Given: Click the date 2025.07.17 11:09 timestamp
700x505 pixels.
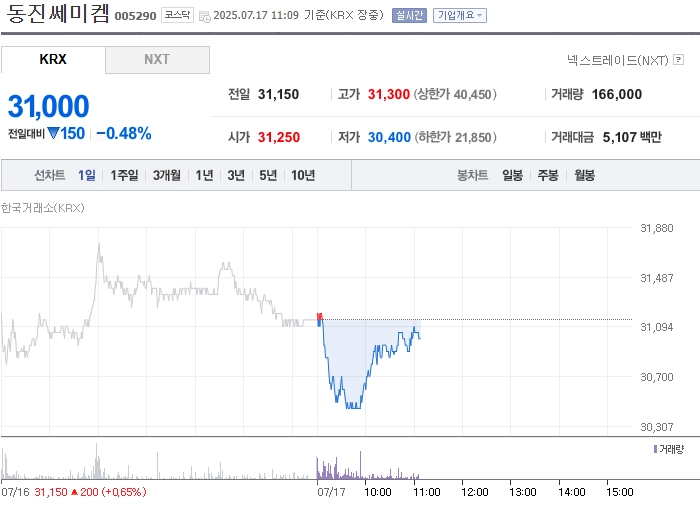Looking at the screenshot, I should coord(256,15).
